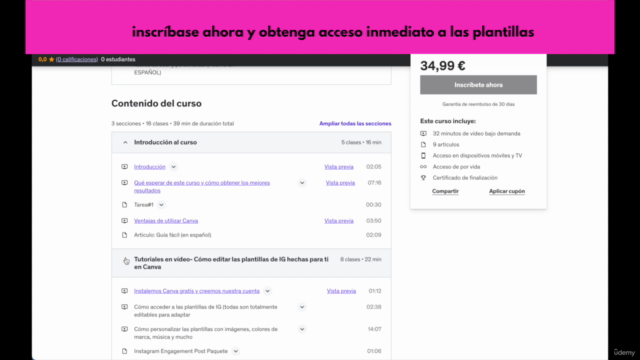The height and width of the screenshot is (360, 640).
Task: Expand the Introducción lecture description chevron
Action: [173, 167]
